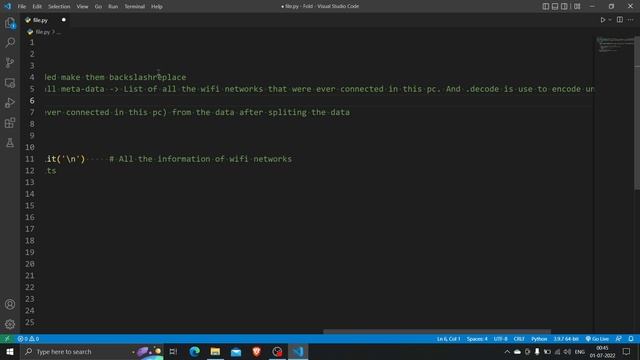Image resolution: width=640 pixels, height=360 pixels.
Task: Click comment text 'All the information of wifi networks'
Action: (x=205, y=159)
